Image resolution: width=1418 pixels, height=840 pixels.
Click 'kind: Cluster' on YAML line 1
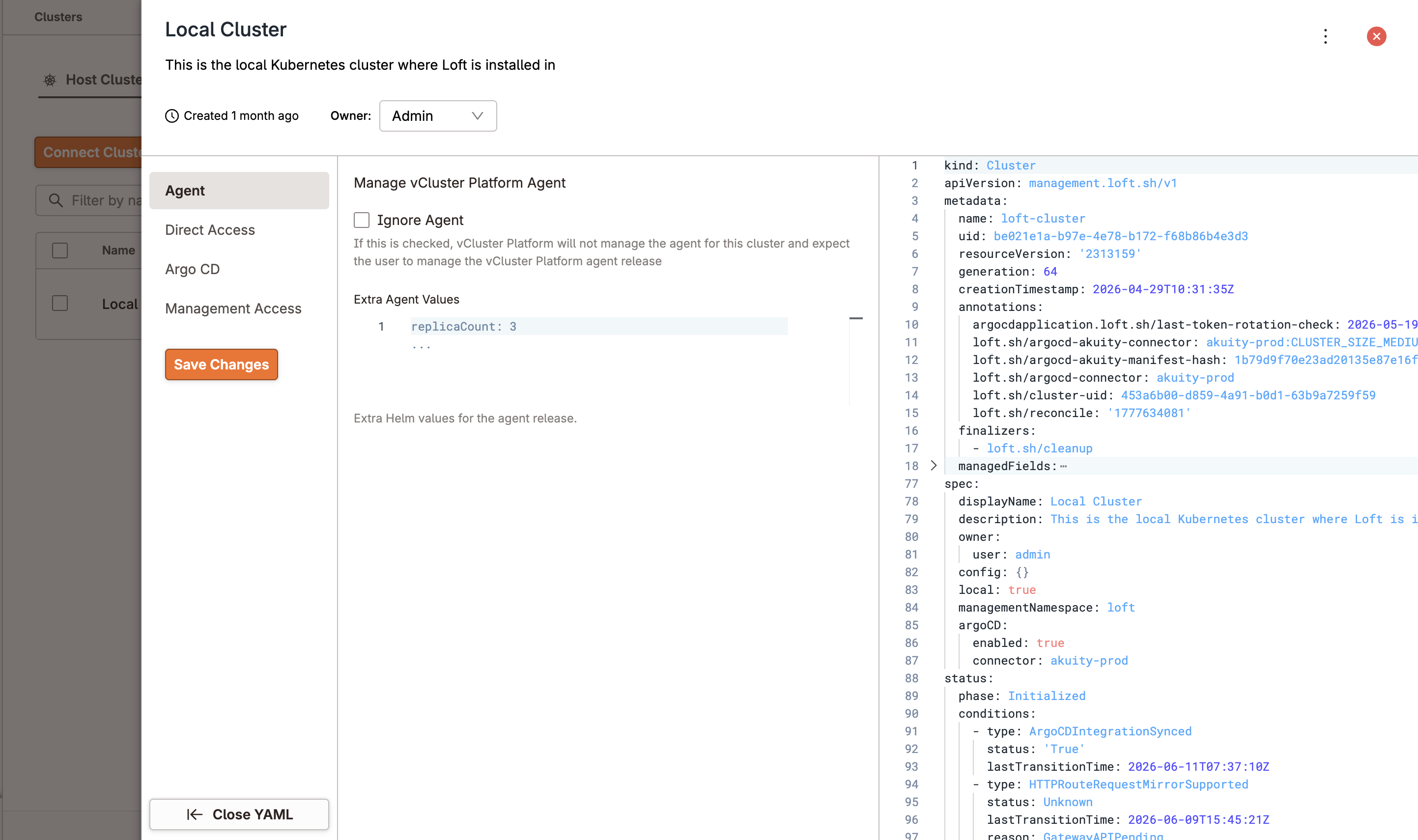[990, 165]
